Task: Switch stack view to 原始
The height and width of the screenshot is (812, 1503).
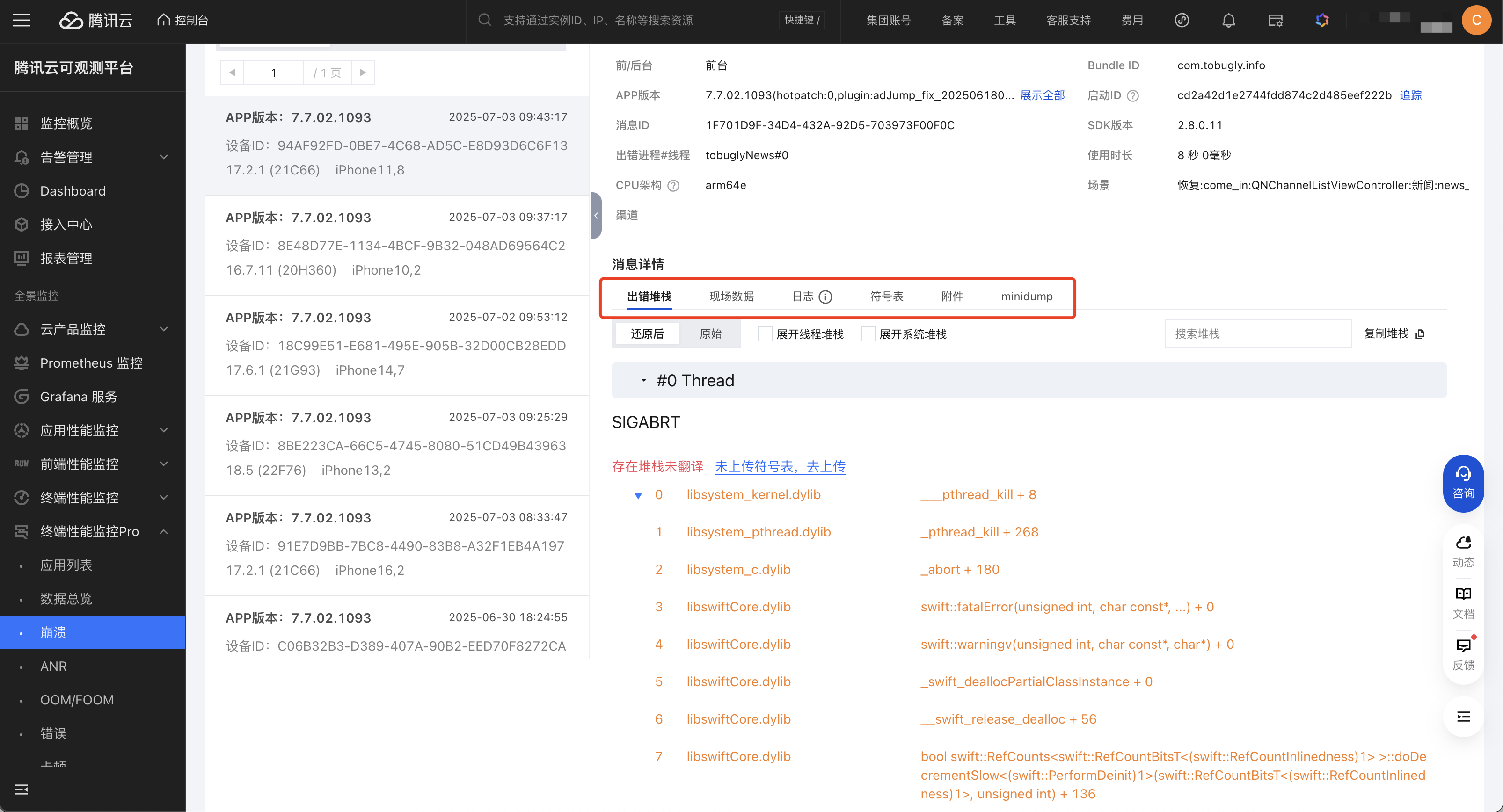Action: (x=710, y=334)
